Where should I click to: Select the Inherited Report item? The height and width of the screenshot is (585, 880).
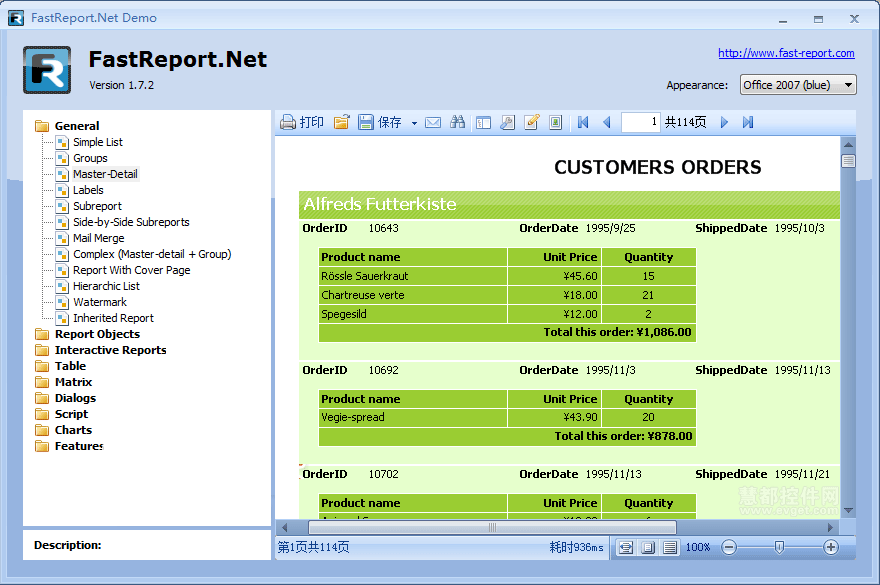coord(113,318)
